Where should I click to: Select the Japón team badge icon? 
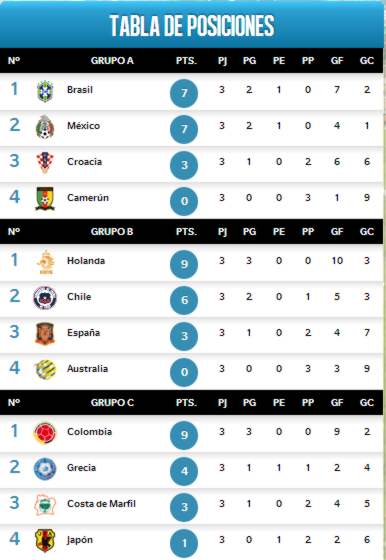[x=45, y=540]
